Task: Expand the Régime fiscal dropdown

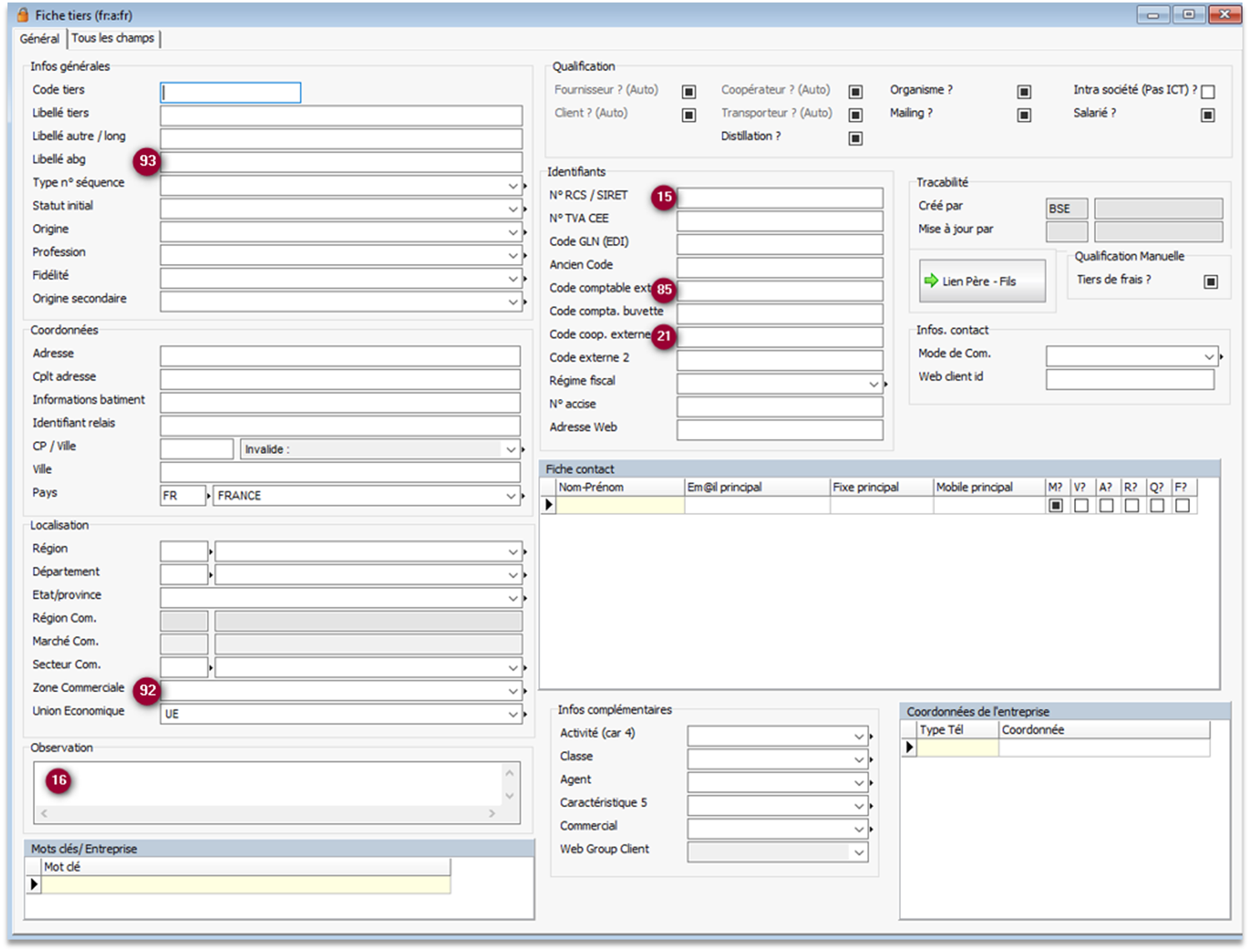Action: click(x=873, y=384)
